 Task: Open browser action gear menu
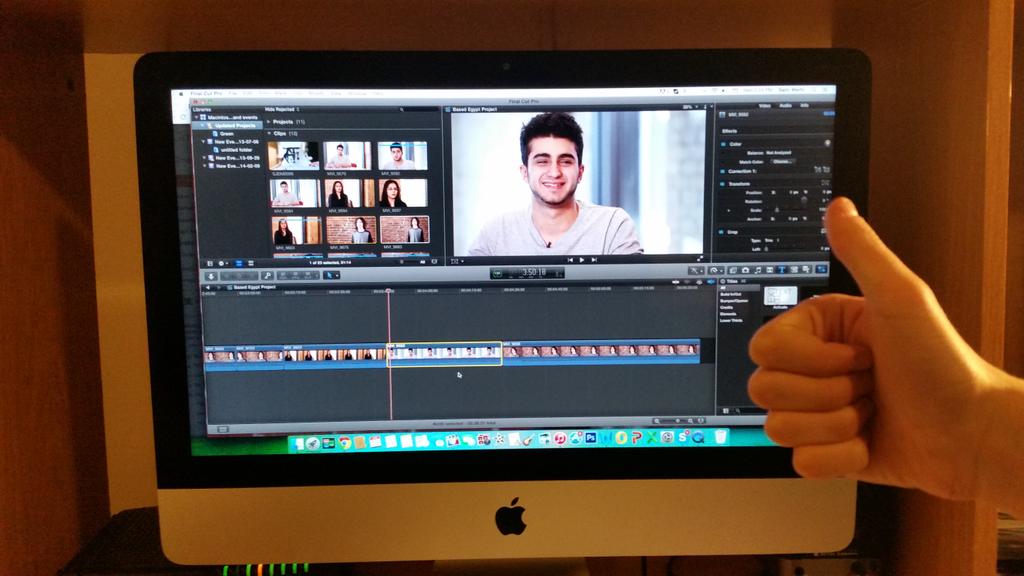223,263
